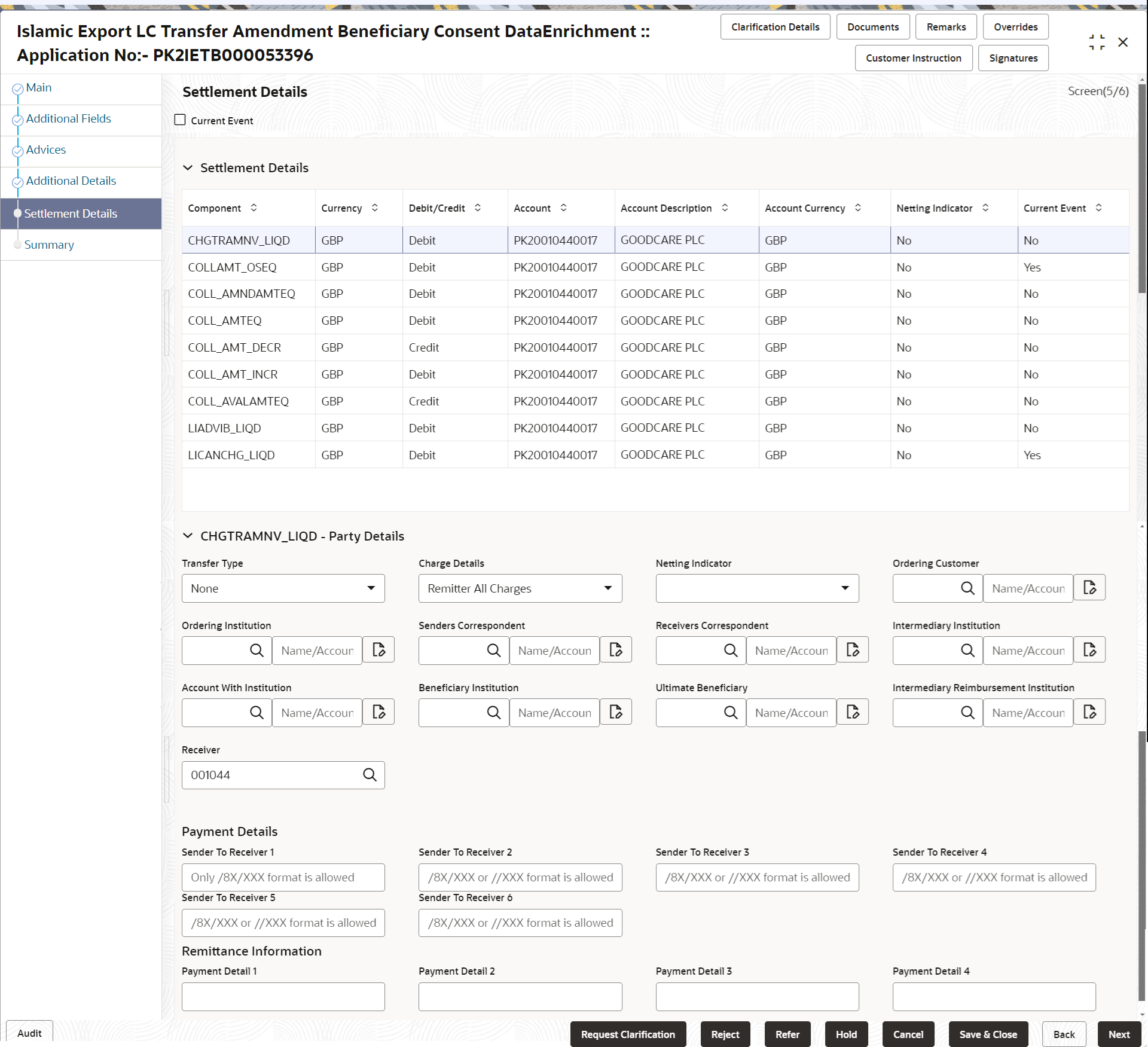1148x1047 pixels.
Task: Sort the Component column
Action: [x=254, y=207]
